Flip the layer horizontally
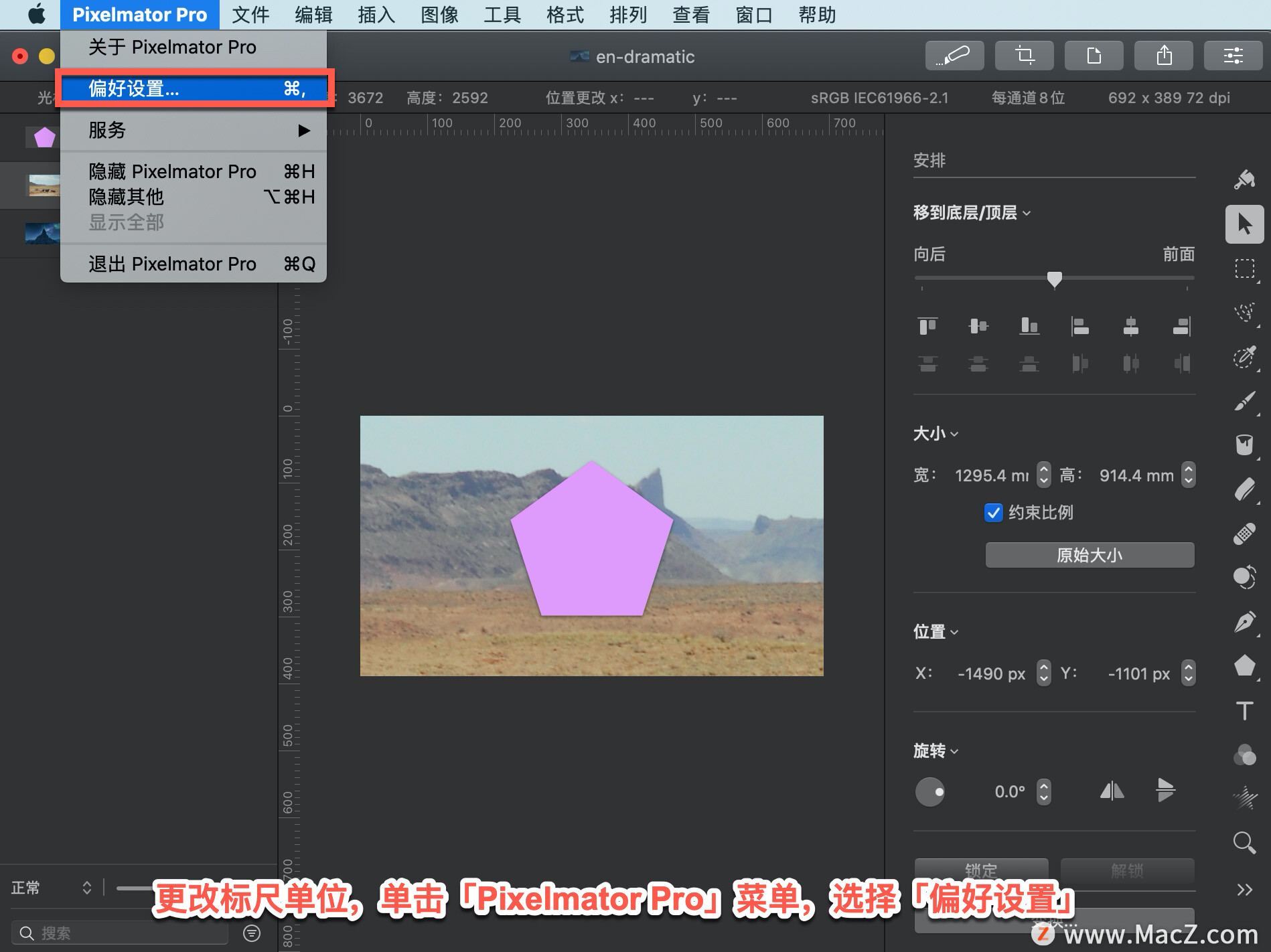Screen dimensions: 1271x952 pyautogui.click(x=1112, y=791)
